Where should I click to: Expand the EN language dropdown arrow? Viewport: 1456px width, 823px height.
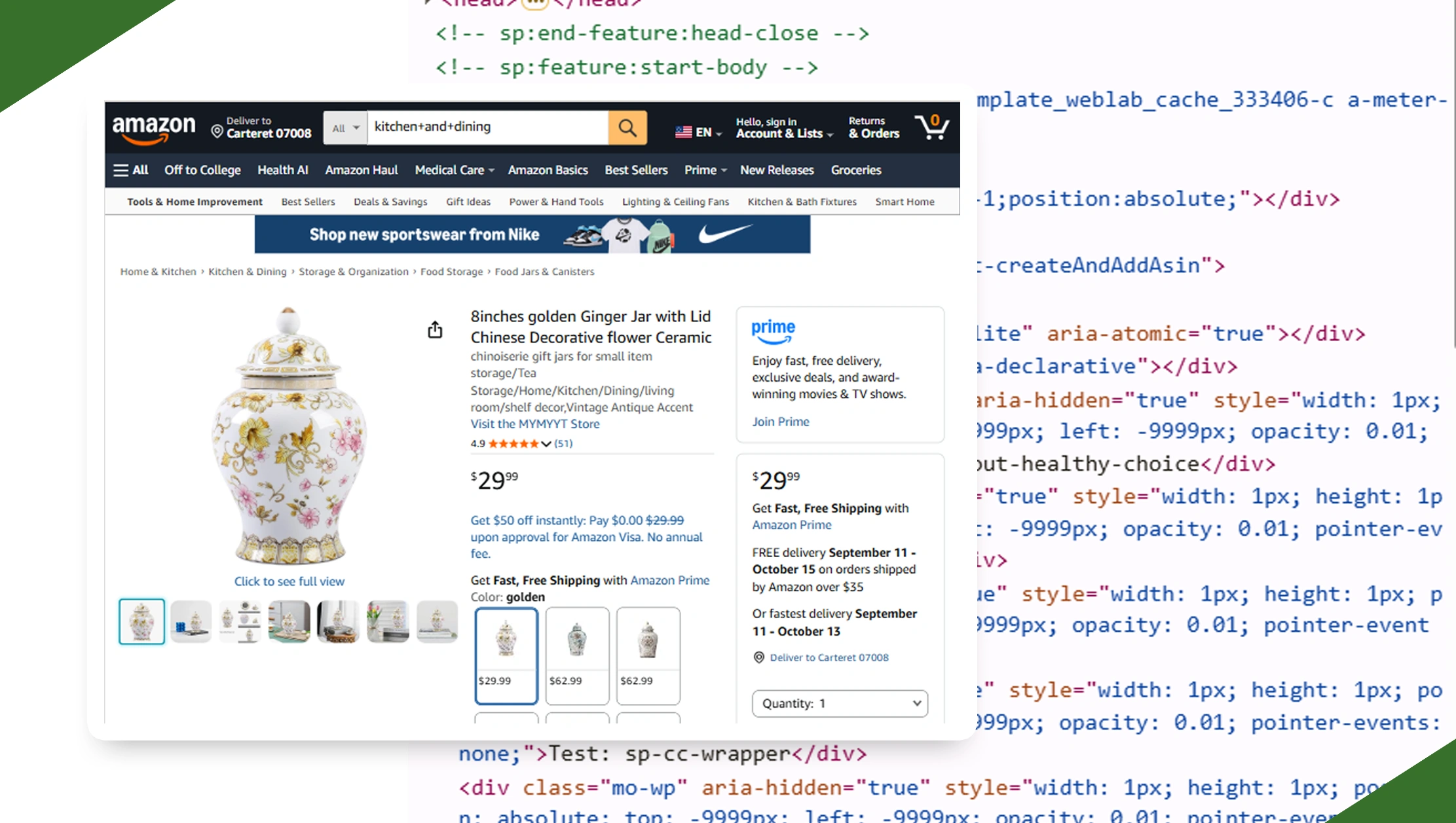[x=719, y=134]
